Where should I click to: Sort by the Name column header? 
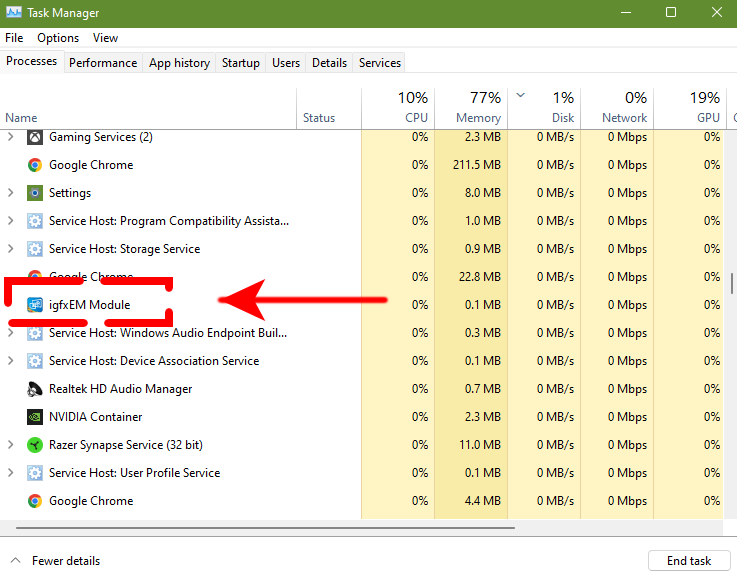click(x=148, y=109)
